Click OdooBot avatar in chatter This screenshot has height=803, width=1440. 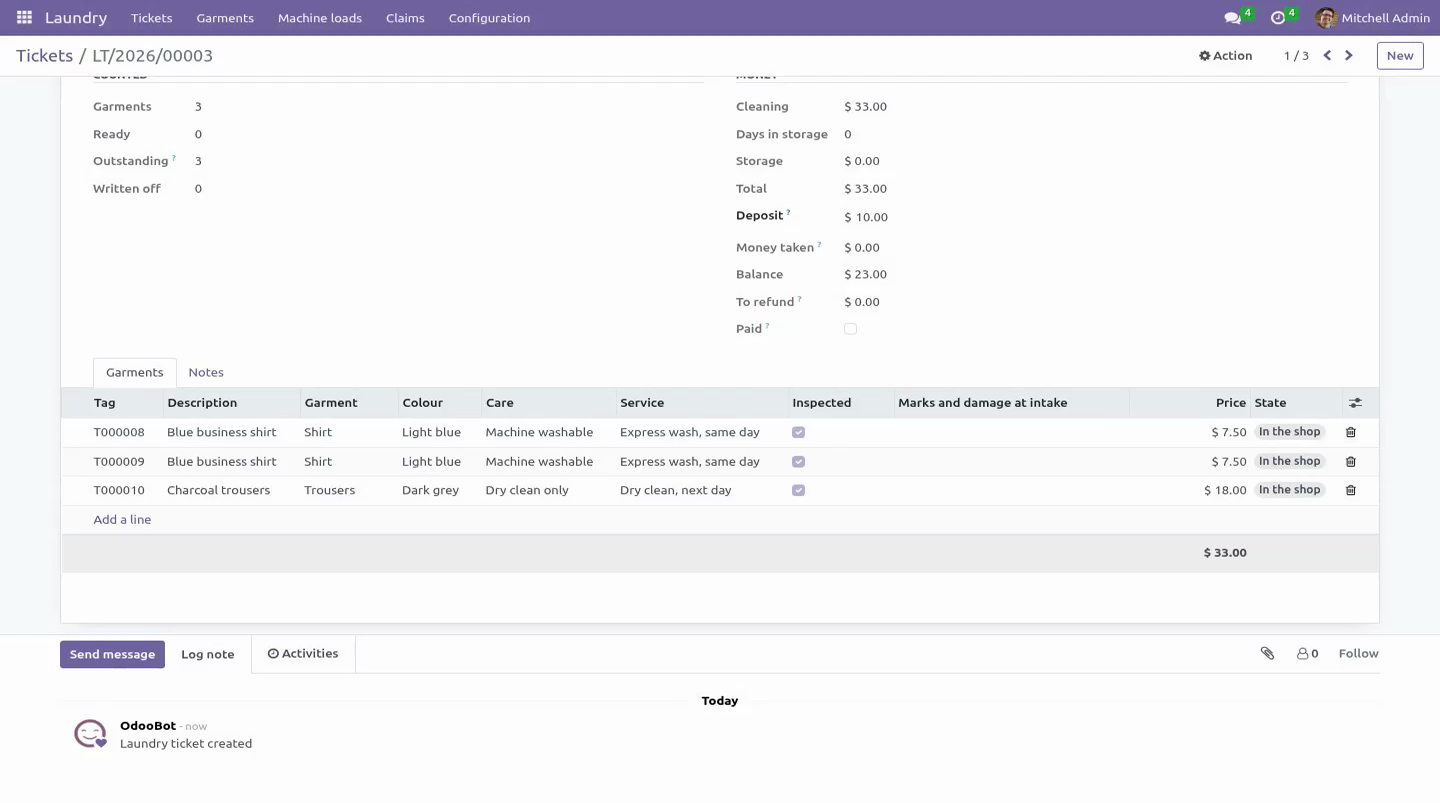click(90, 734)
